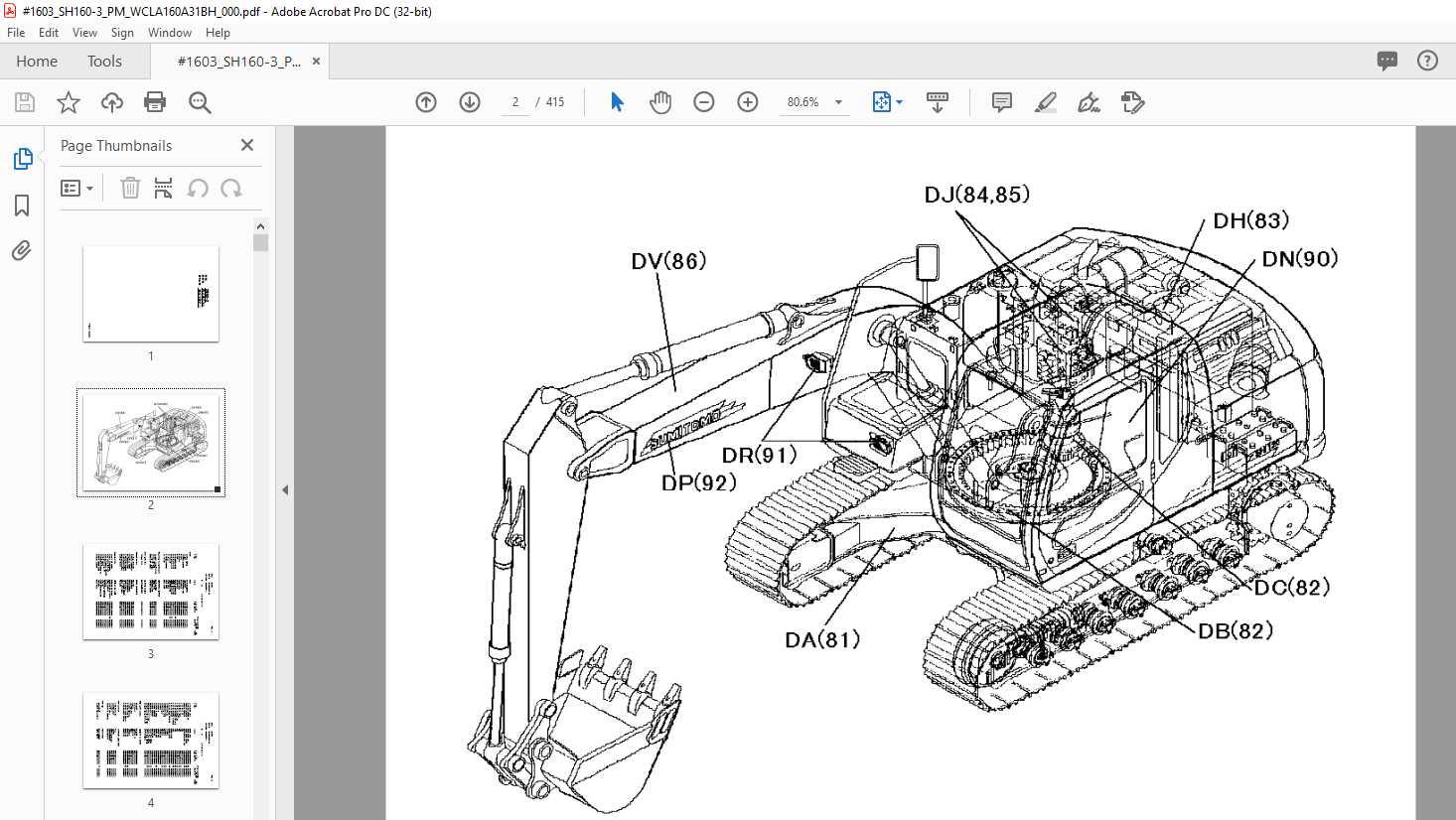This screenshot has width=1456, height=820.
Task: Close the #1603_SH160-3 document tab
Action: (x=316, y=61)
